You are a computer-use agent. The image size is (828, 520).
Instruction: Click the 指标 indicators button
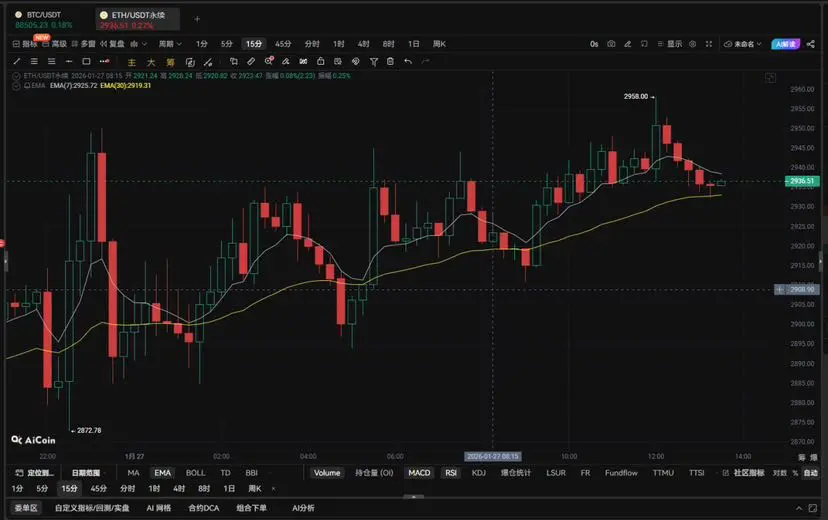(25, 44)
